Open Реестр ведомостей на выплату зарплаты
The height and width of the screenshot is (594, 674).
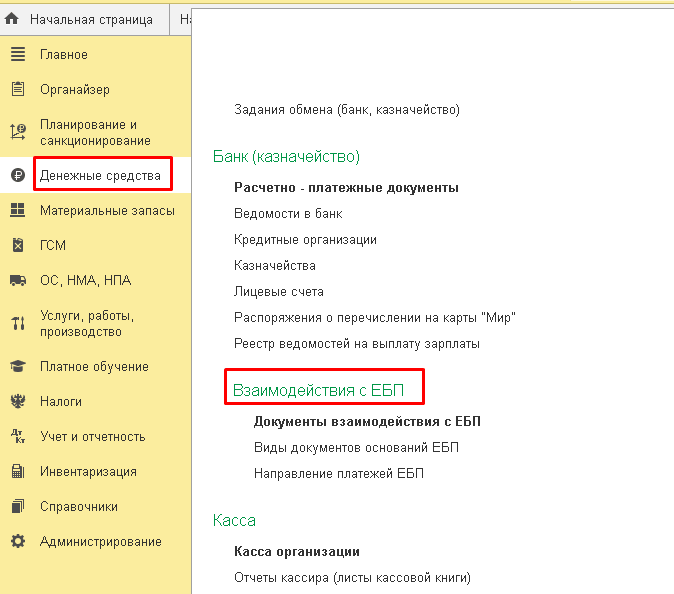click(x=357, y=344)
